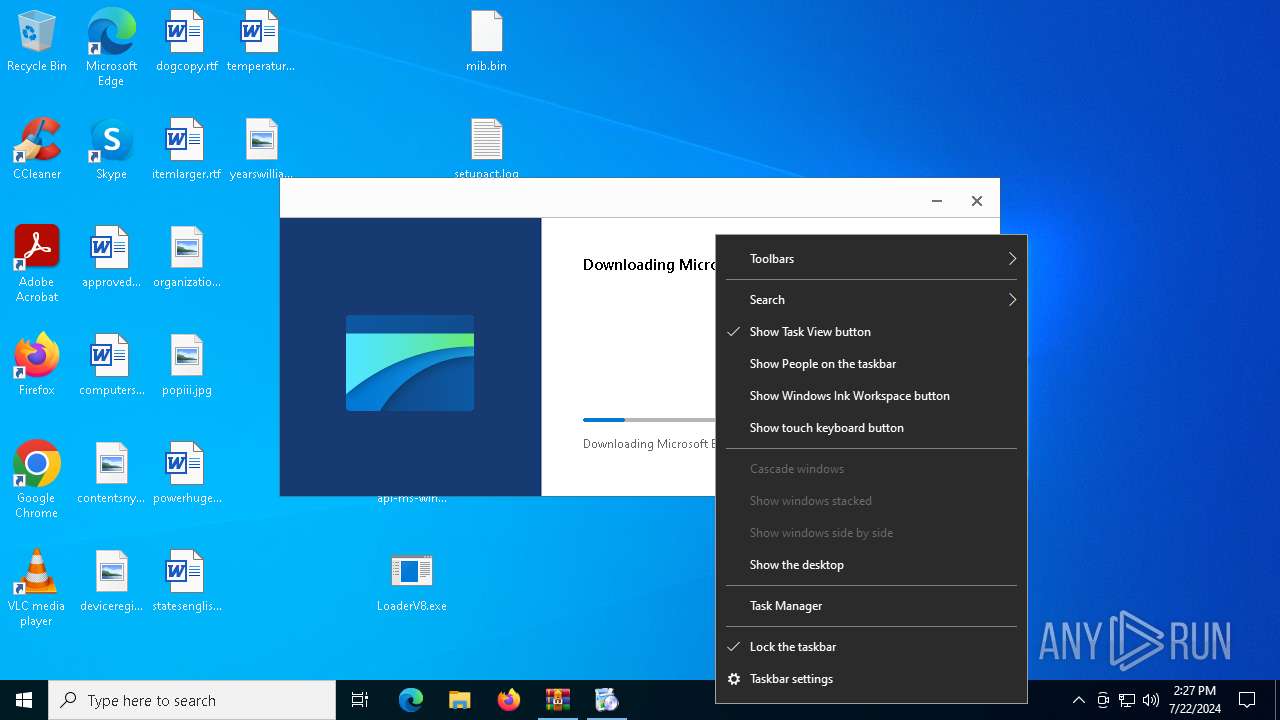Select the popiii.jpg image file
Screen dimensions: 1280x720
(186, 366)
